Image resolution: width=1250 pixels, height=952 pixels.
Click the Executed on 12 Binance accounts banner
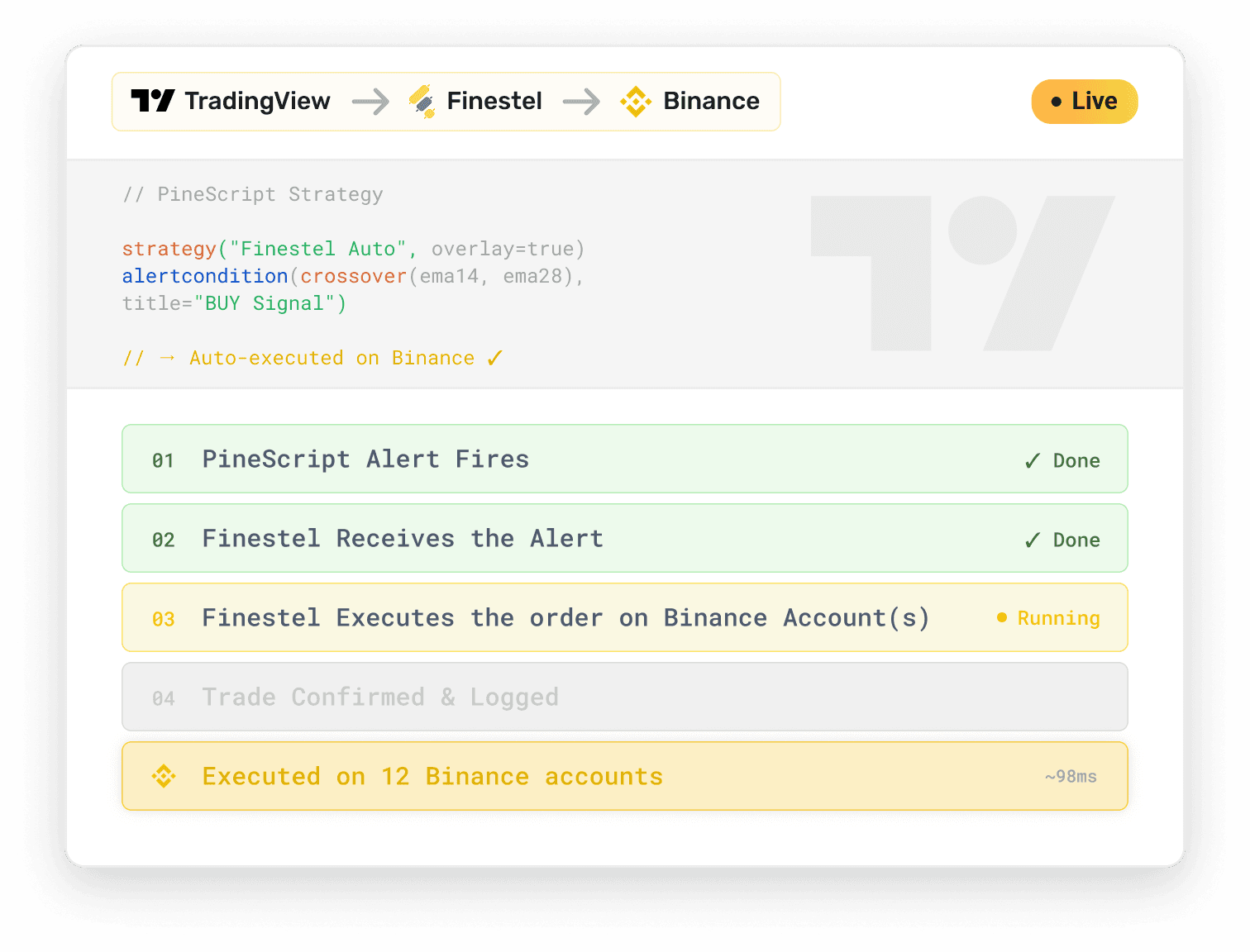(625, 776)
